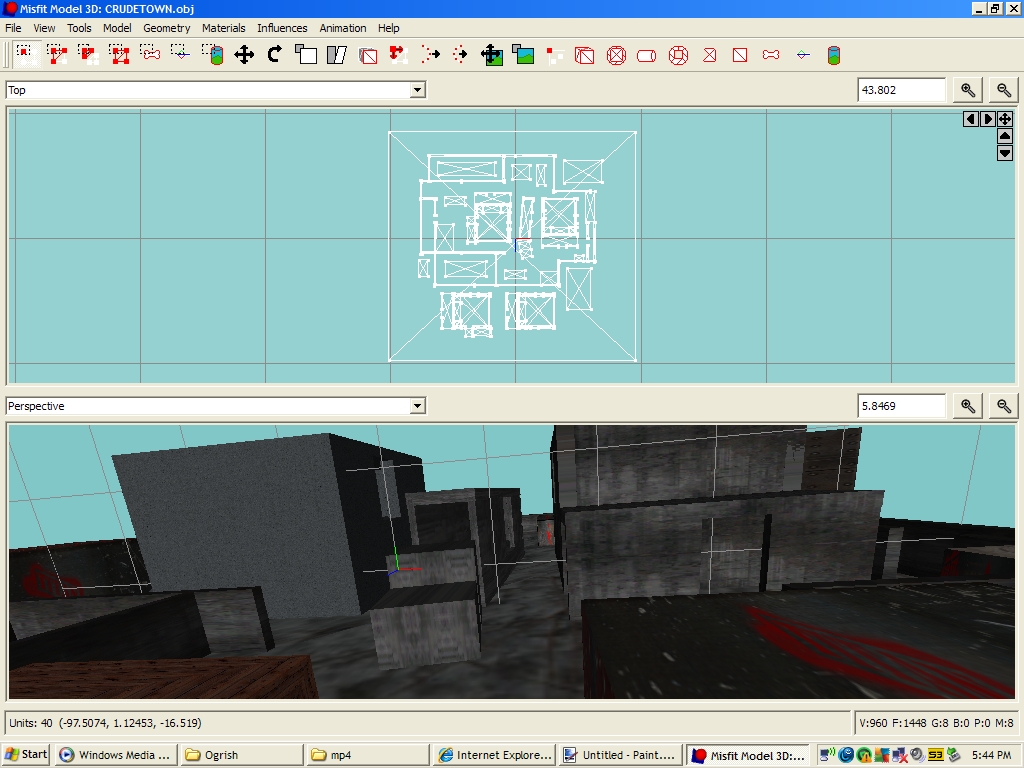Switch to Untitled - Paint in taskbar
The height and width of the screenshot is (768, 1024).
click(618, 755)
